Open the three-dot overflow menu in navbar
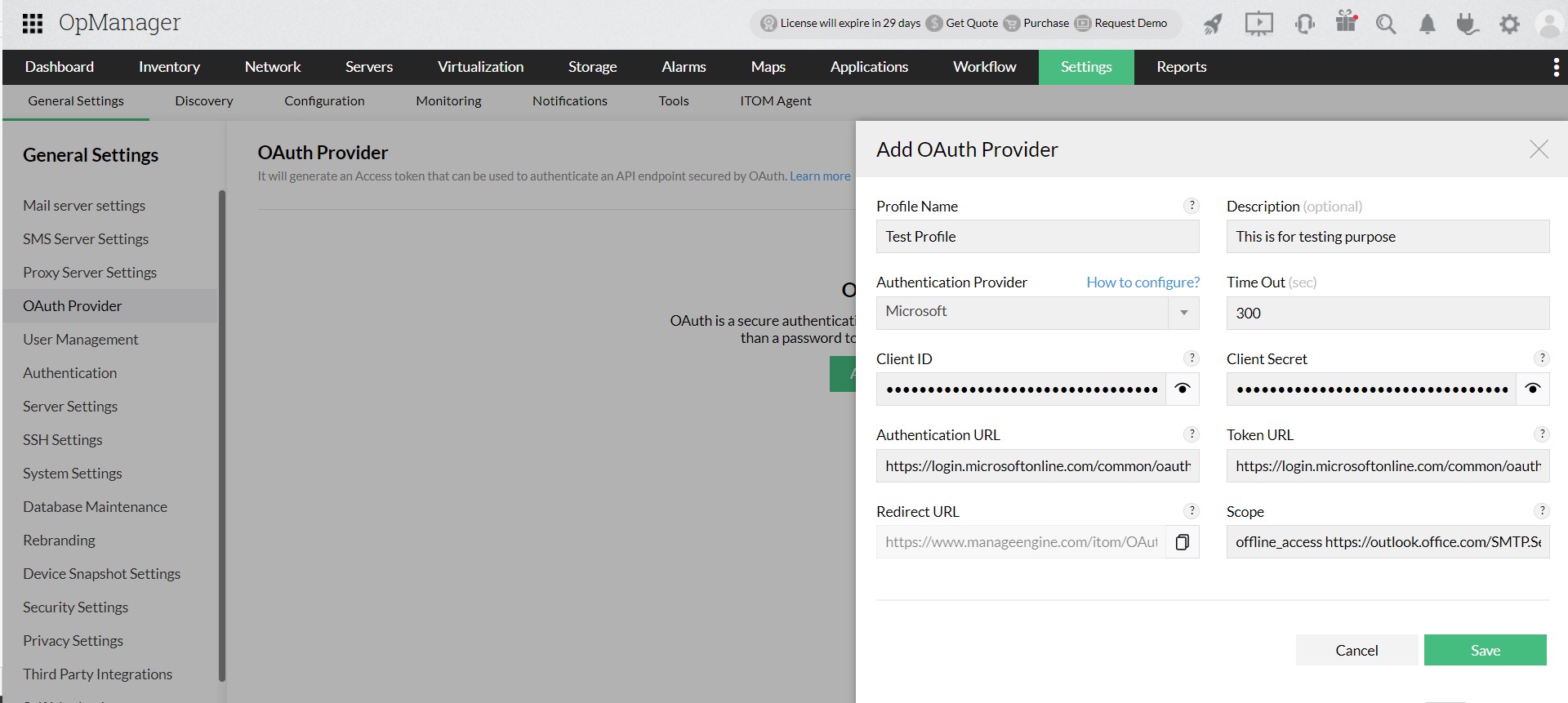Image resolution: width=1568 pixels, height=703 pixels. pyautogui.click(x=1556, y=67)
